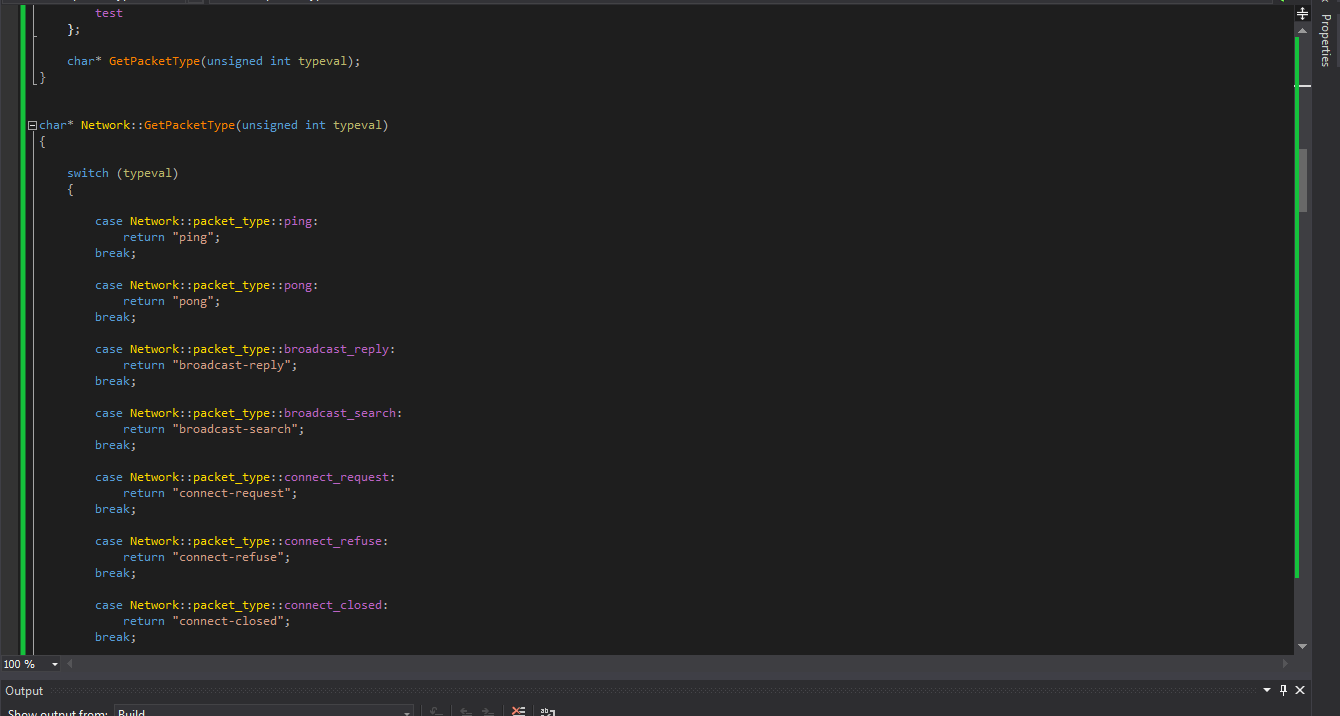
Task: Click the horizontal scrollbar right arrow
Action: 1286,664
